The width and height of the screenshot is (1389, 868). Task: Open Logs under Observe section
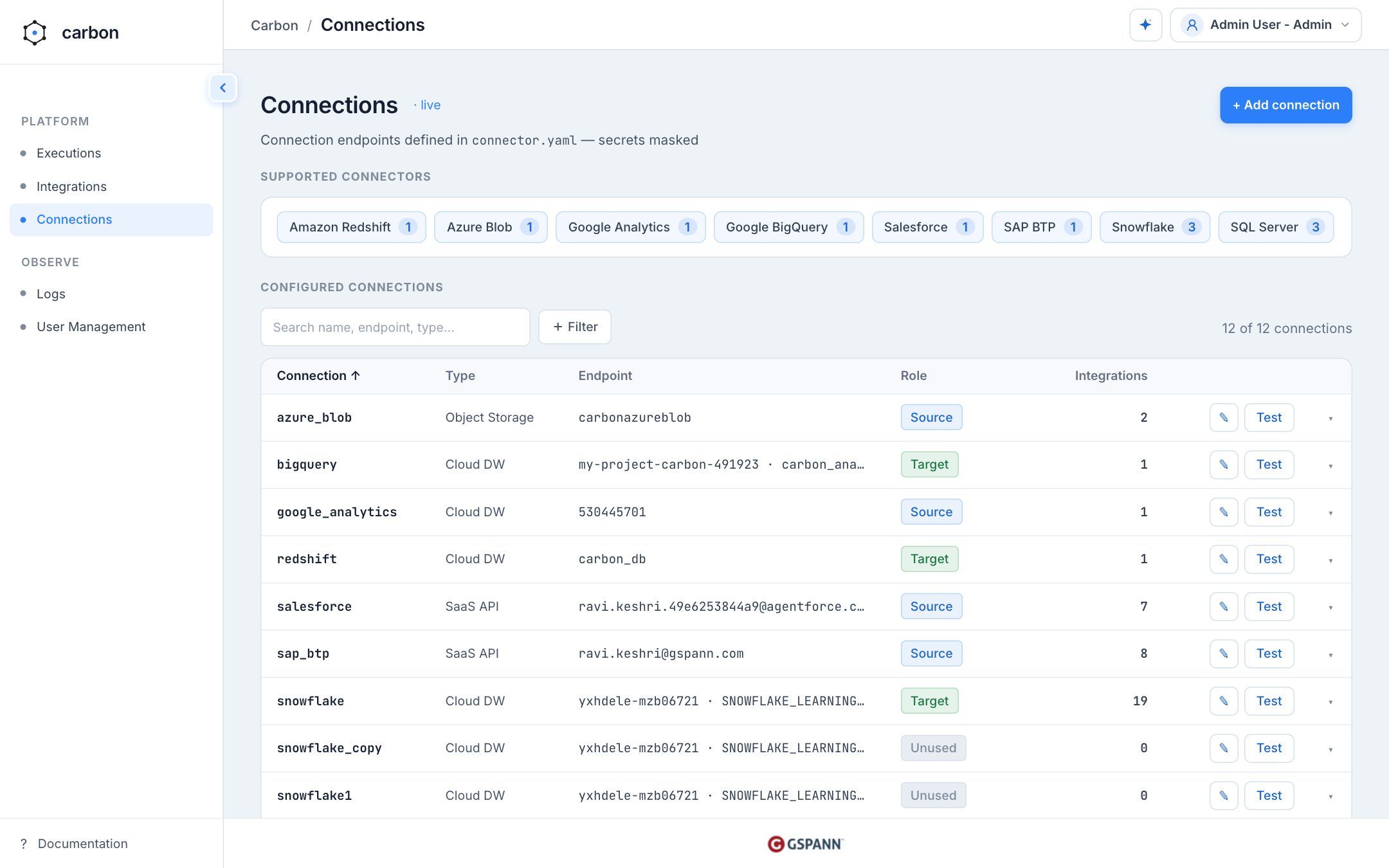click(111, 294)
